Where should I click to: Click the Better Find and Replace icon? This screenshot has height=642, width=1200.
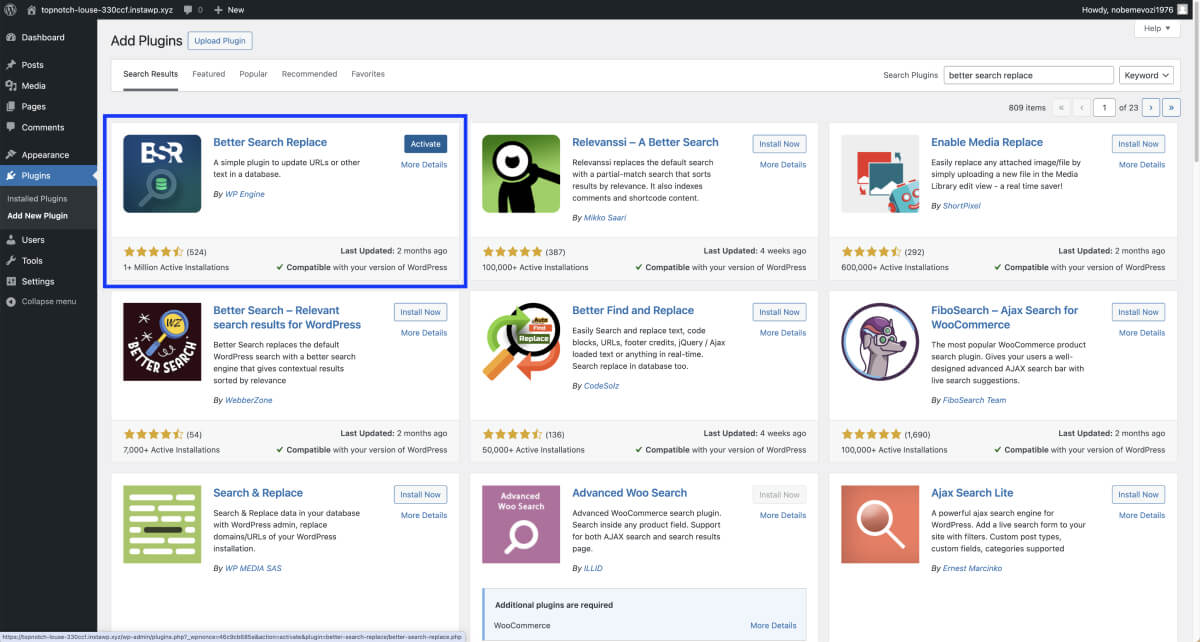coord(521,342)
